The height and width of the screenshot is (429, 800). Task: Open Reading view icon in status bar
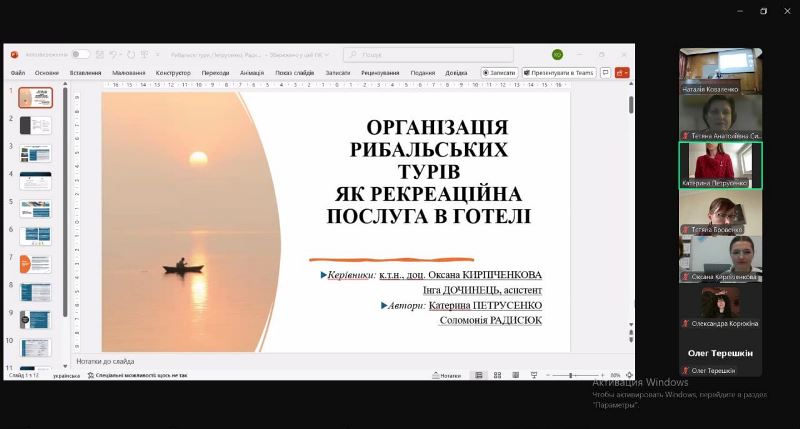pos(514,376)
